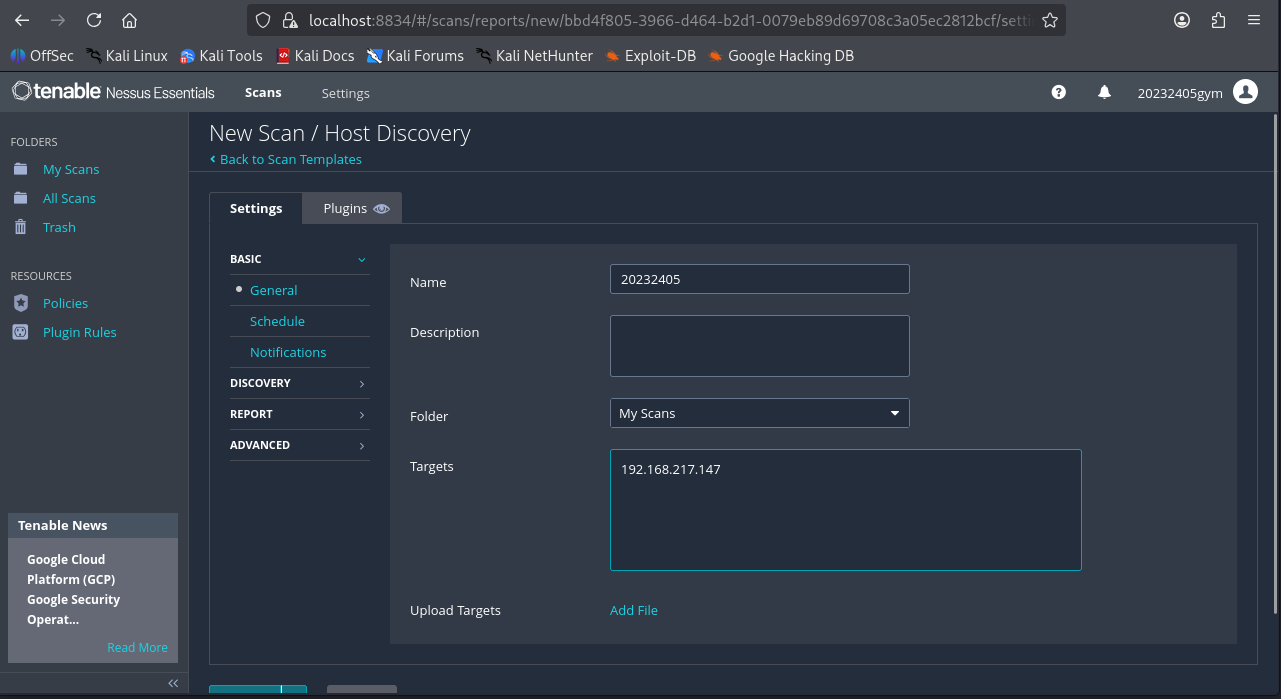Click the browser back arrow

pos(21,20)
